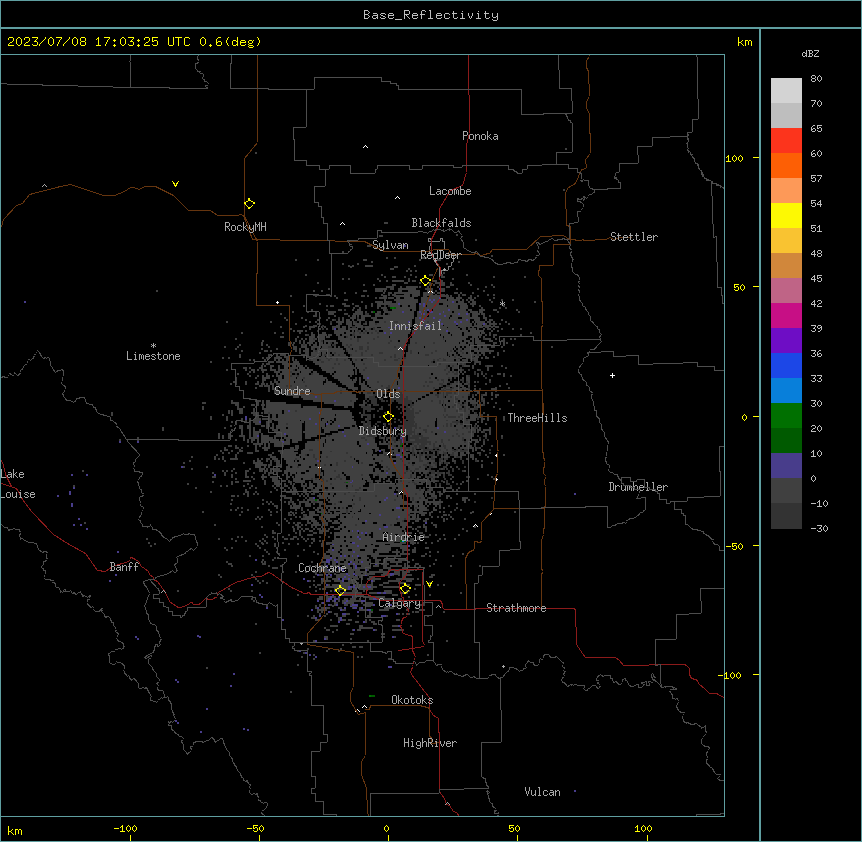
Task: Click the dBZ legend heading
Action: pos(810,53)
